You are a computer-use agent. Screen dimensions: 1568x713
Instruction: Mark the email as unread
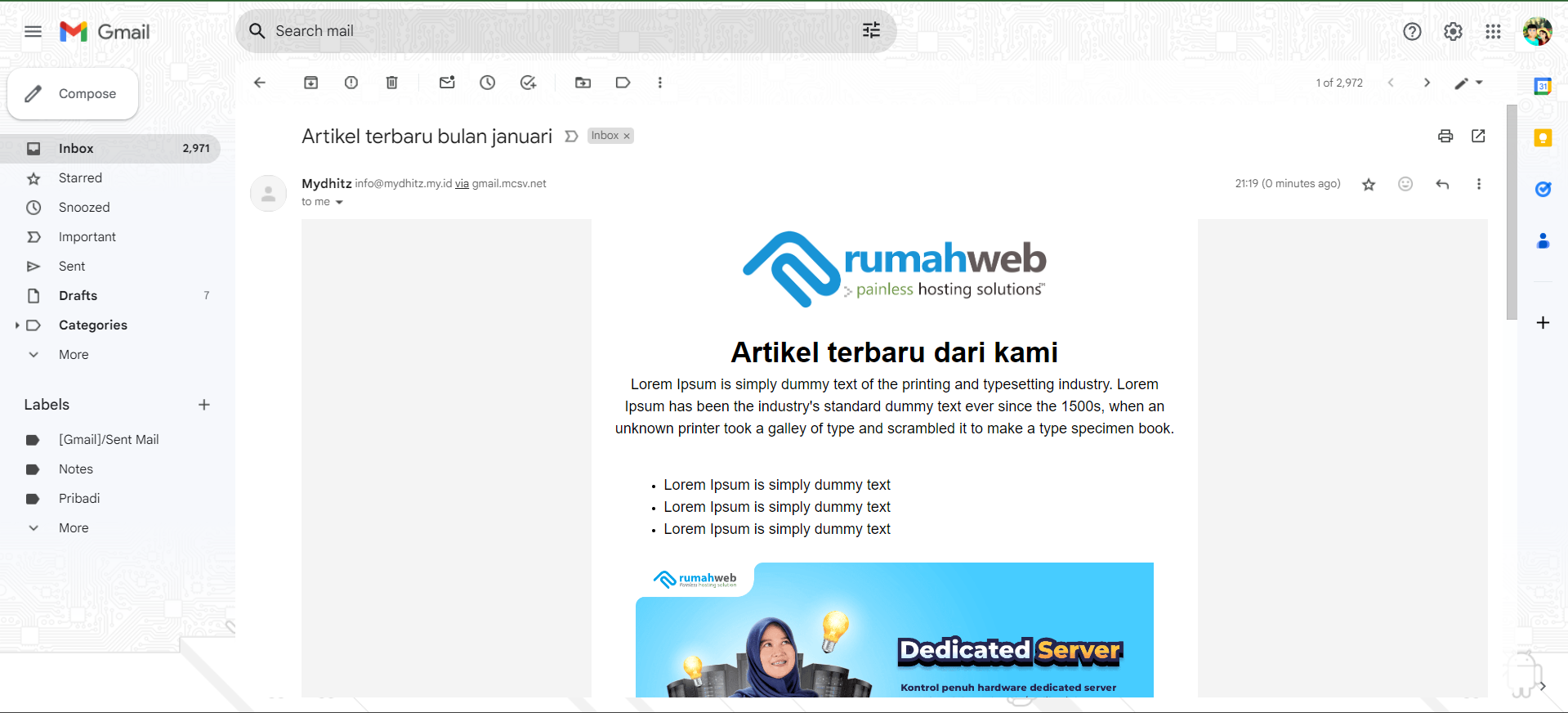pyautogui.click(x=447, y=83)
